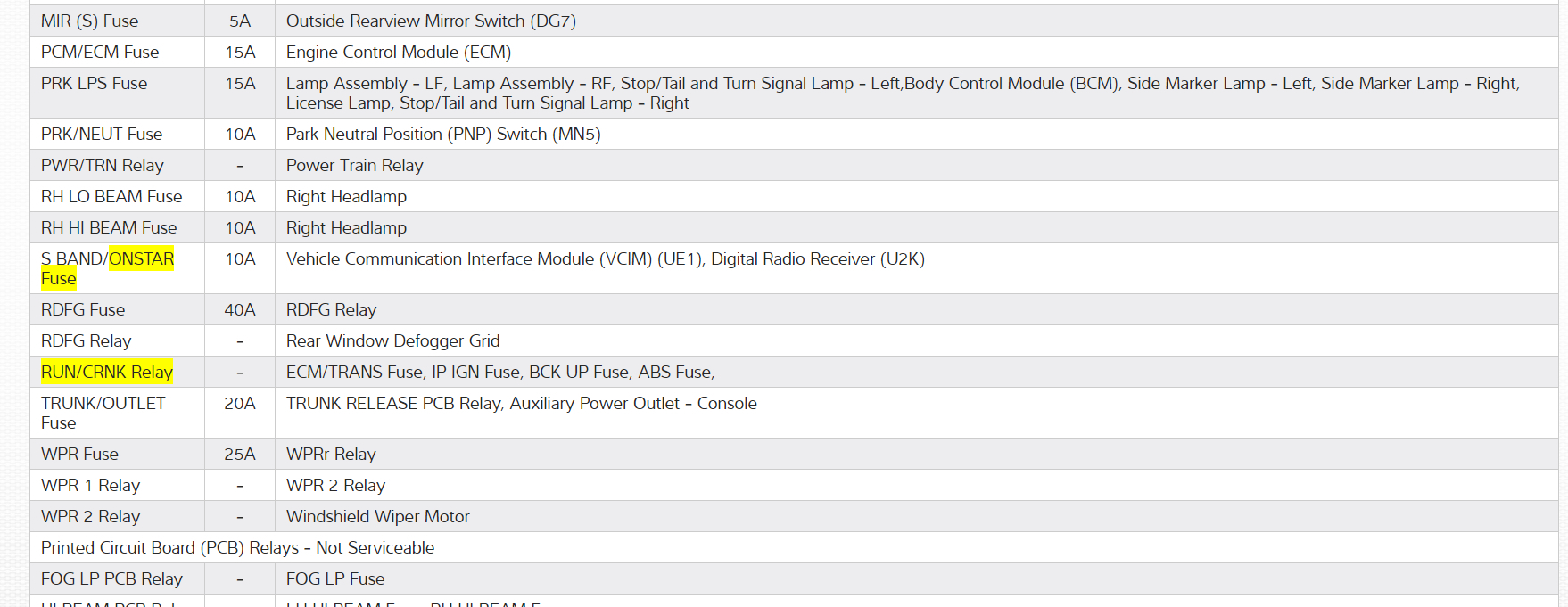The width and height of the screenshot is (1568, 607).
Task: Click the Windshield Wiper Motor description
Action: 377,517
